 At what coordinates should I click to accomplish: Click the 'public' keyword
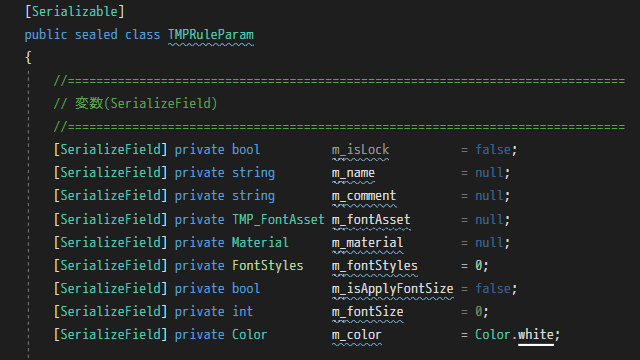pos(46,35)
